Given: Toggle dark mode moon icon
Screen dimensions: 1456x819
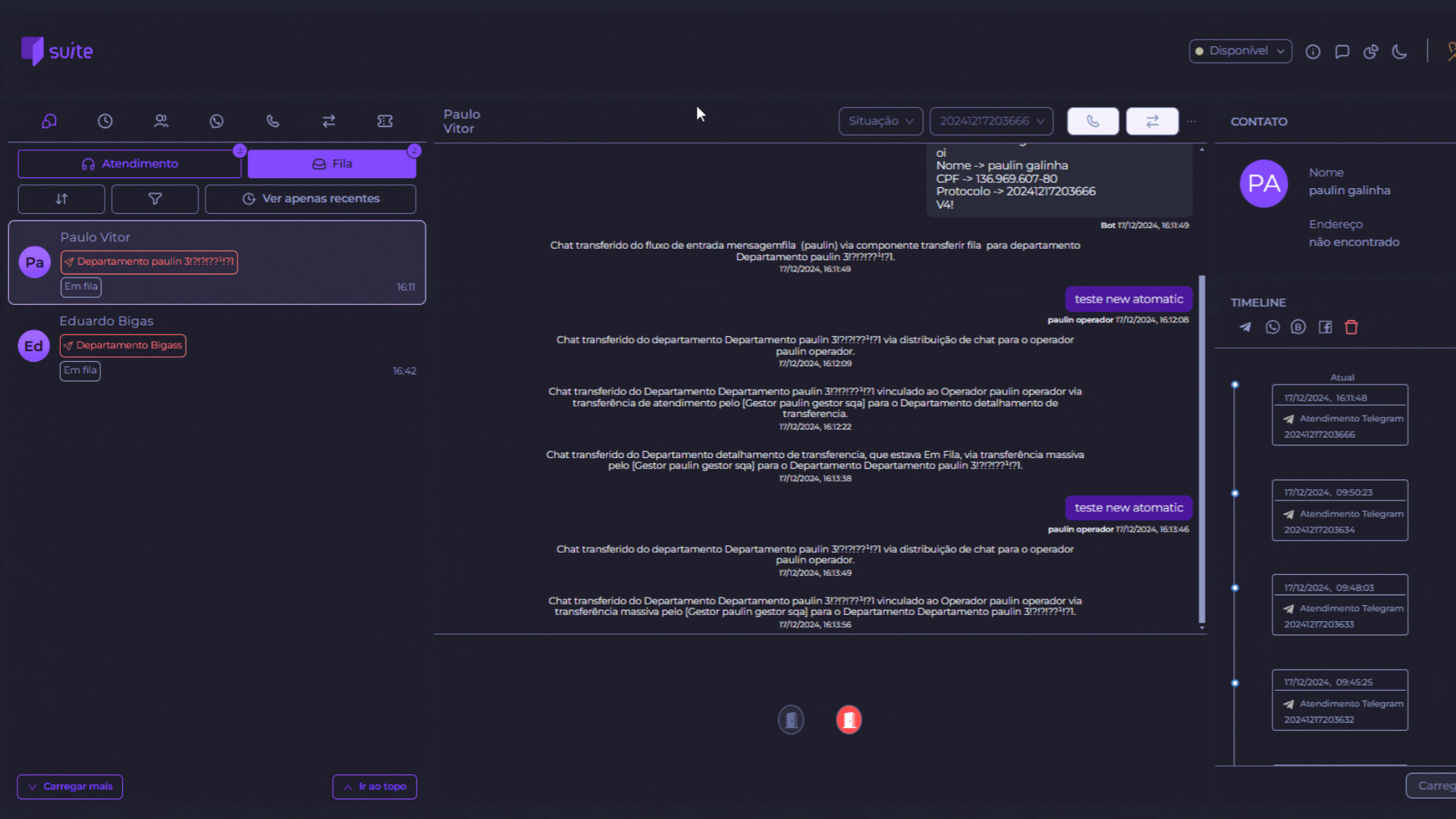Looking at the screenshot, I should click(1400, 52).
